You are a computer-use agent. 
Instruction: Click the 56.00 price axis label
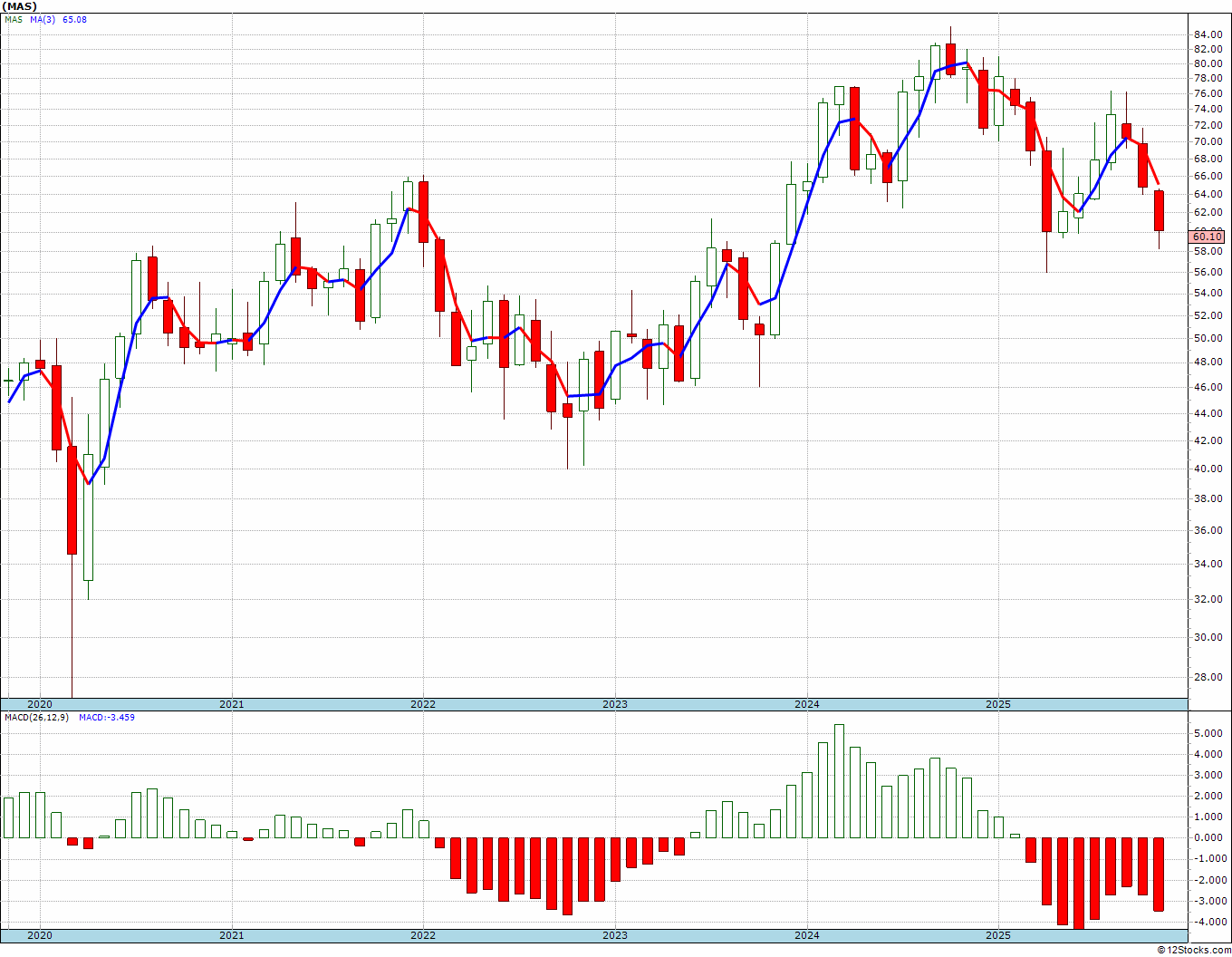coord(1208,273)
